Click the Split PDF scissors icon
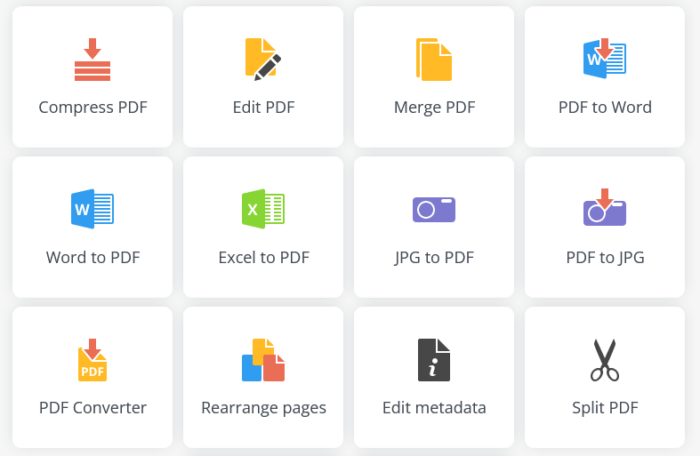This screenshot has height=456, width=700. (604, 360)
